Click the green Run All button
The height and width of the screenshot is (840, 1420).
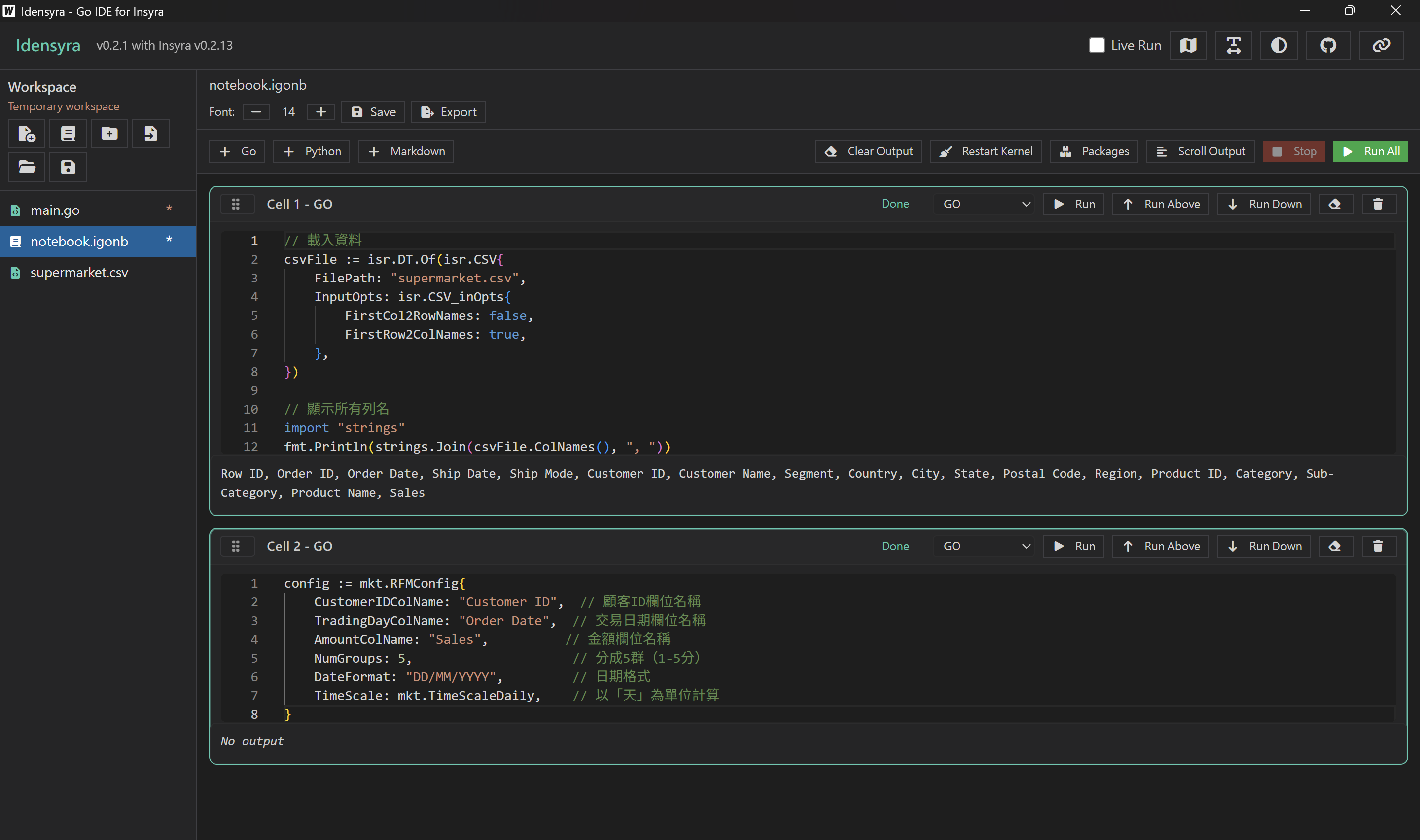[1370, 151]
